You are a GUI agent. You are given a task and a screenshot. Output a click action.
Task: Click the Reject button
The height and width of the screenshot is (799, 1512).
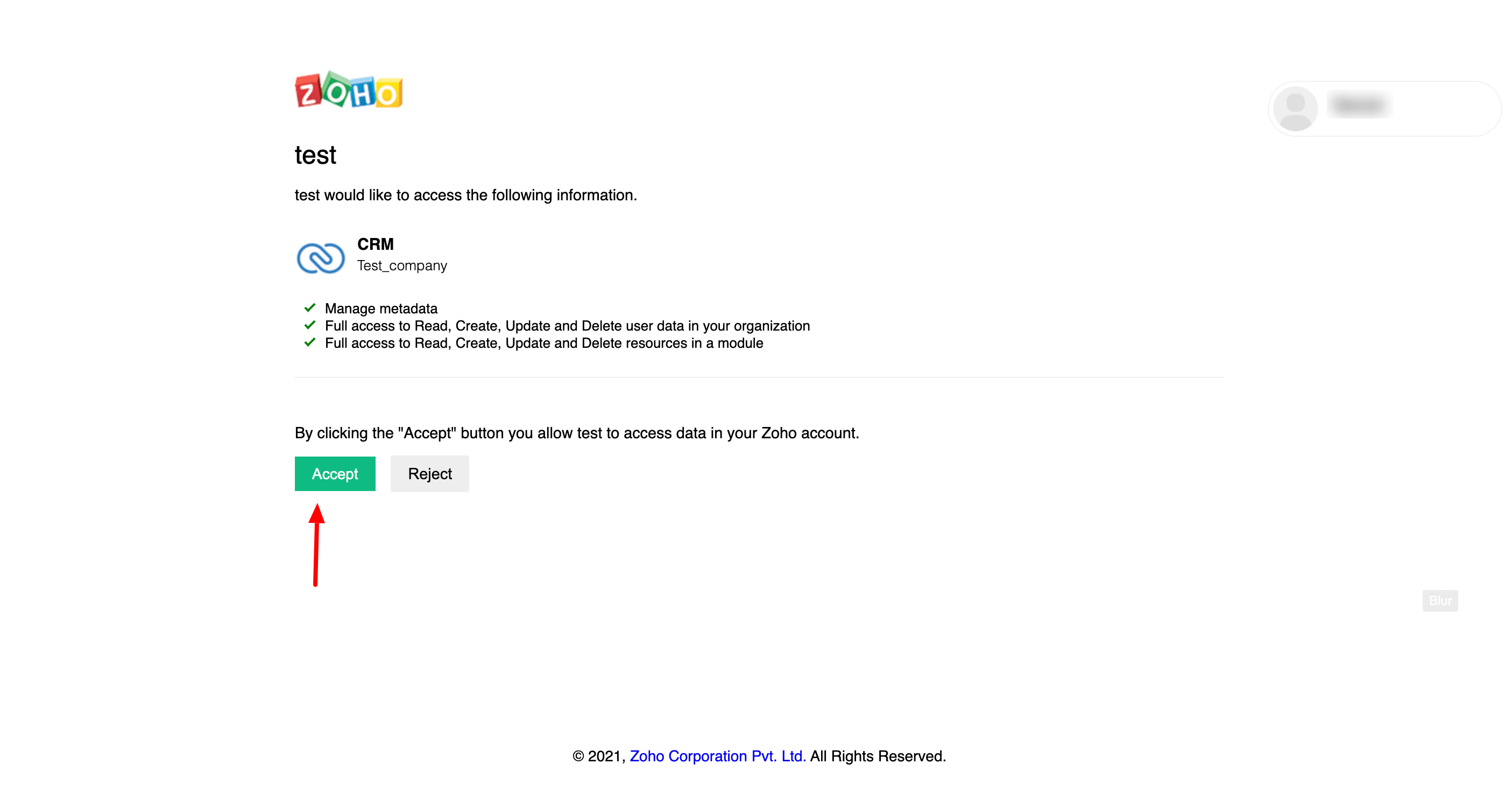[429, 473]
